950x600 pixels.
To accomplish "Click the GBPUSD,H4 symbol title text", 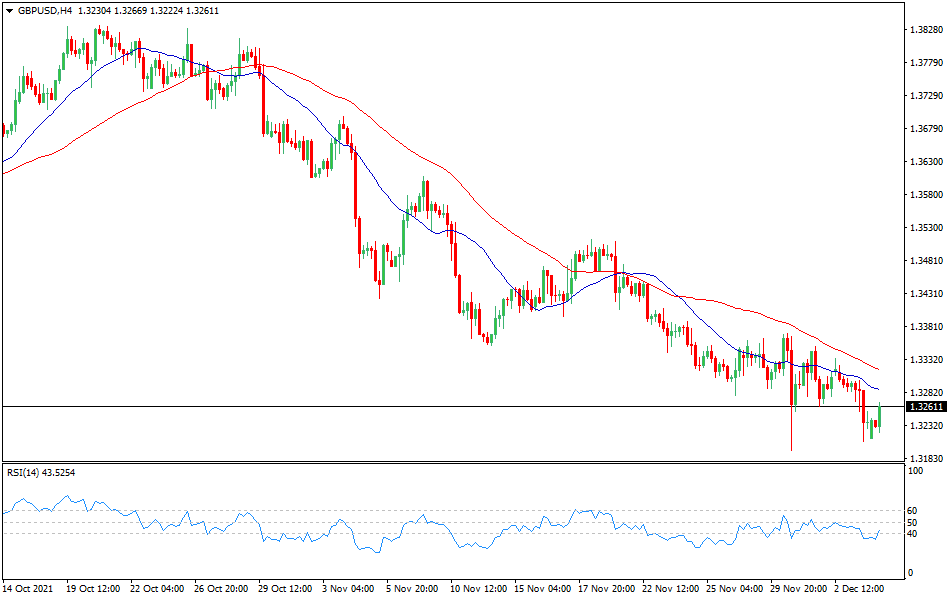I will coord(44,9).
